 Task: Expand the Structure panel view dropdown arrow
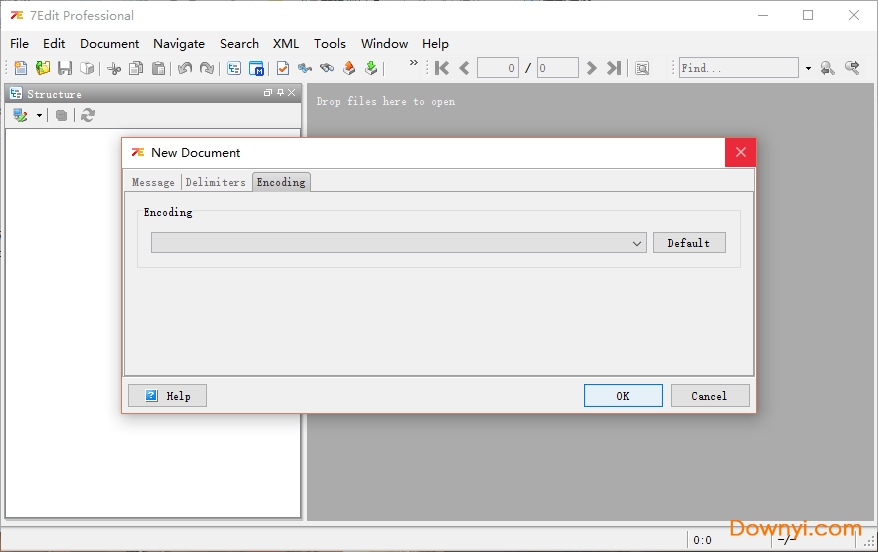point(40,115)
